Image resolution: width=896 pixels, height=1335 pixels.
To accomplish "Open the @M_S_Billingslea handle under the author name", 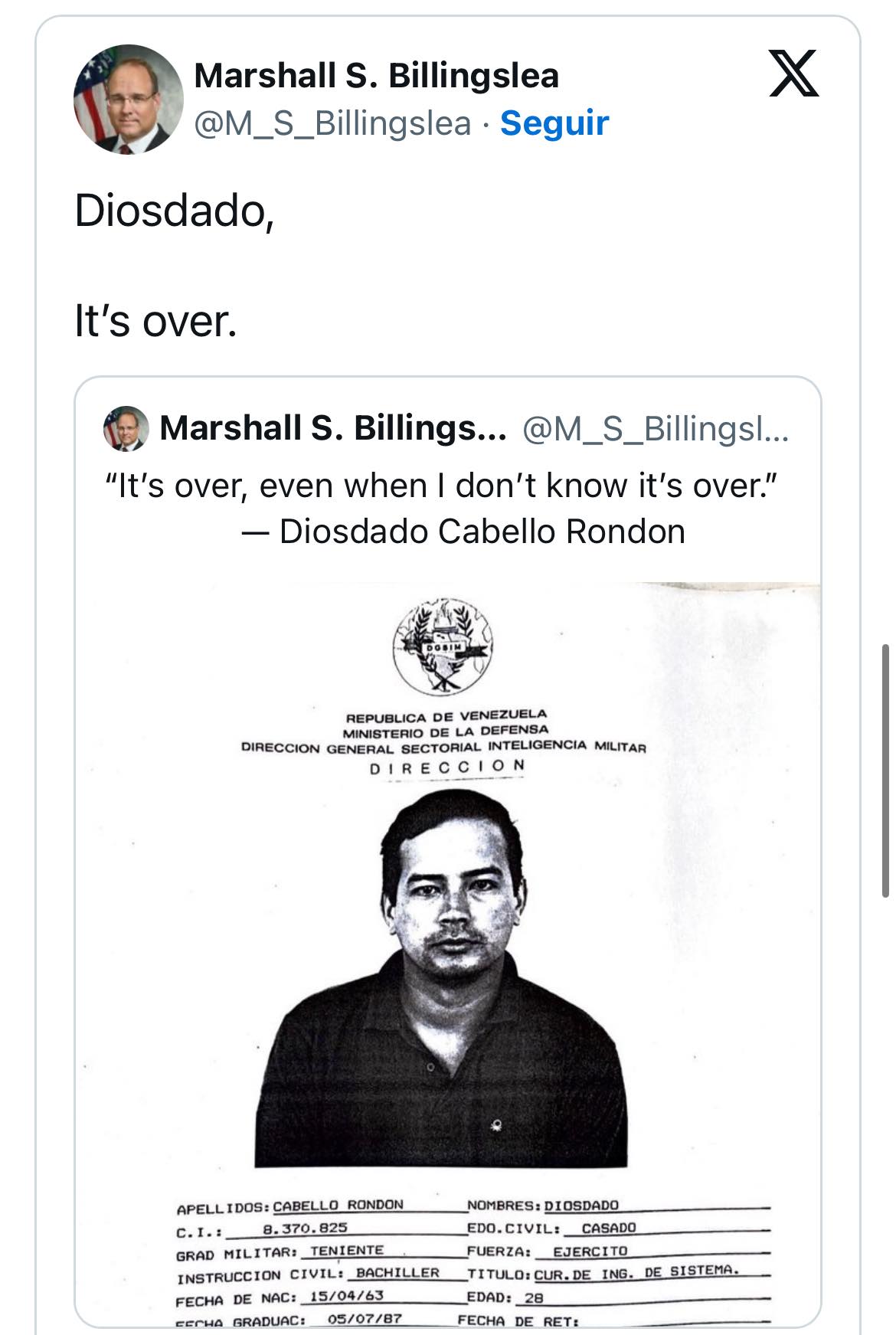I will coord(332,123).
